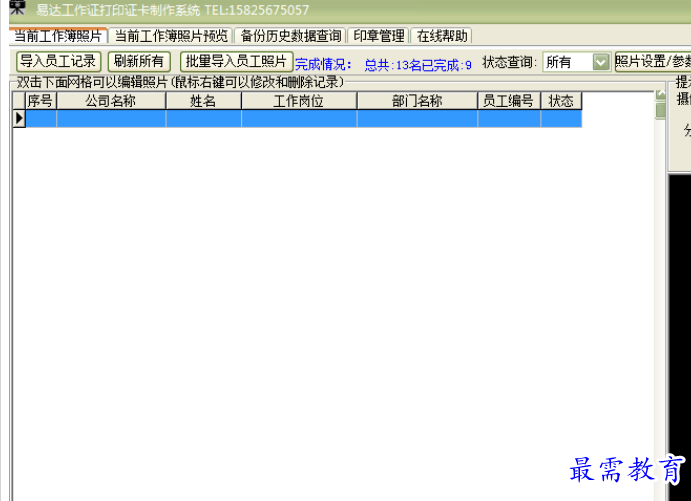691x501 pixels.
Task: Click the 状态 column header
Action: click(x=561, y=101)
